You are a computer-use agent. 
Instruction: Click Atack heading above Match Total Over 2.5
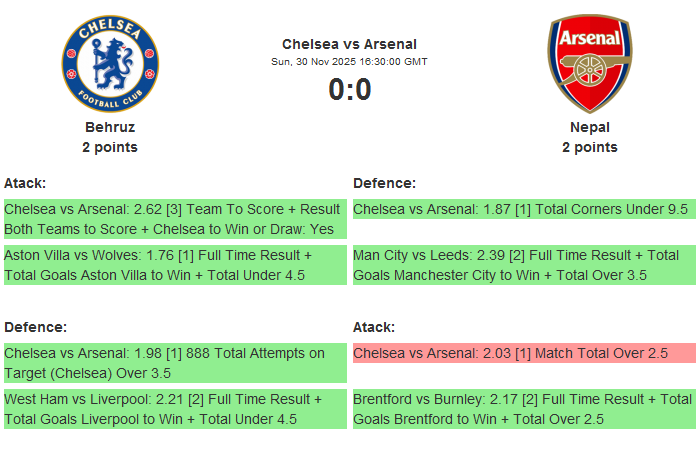[374, 327]
